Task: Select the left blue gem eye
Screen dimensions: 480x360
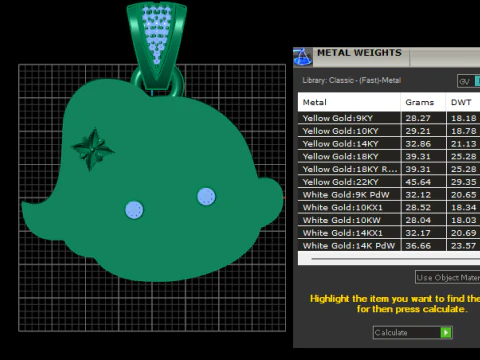Action: click(x=134, y=210)
